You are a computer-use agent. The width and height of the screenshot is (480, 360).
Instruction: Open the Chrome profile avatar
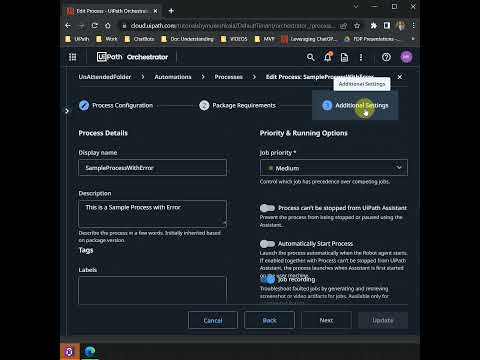(x=400, y=25)
